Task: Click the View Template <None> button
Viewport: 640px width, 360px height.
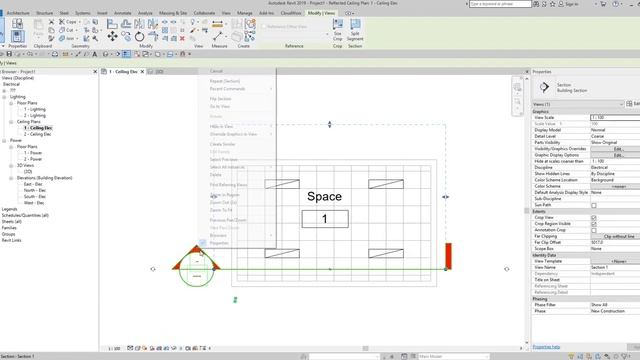Action: (x=615, y=261)
